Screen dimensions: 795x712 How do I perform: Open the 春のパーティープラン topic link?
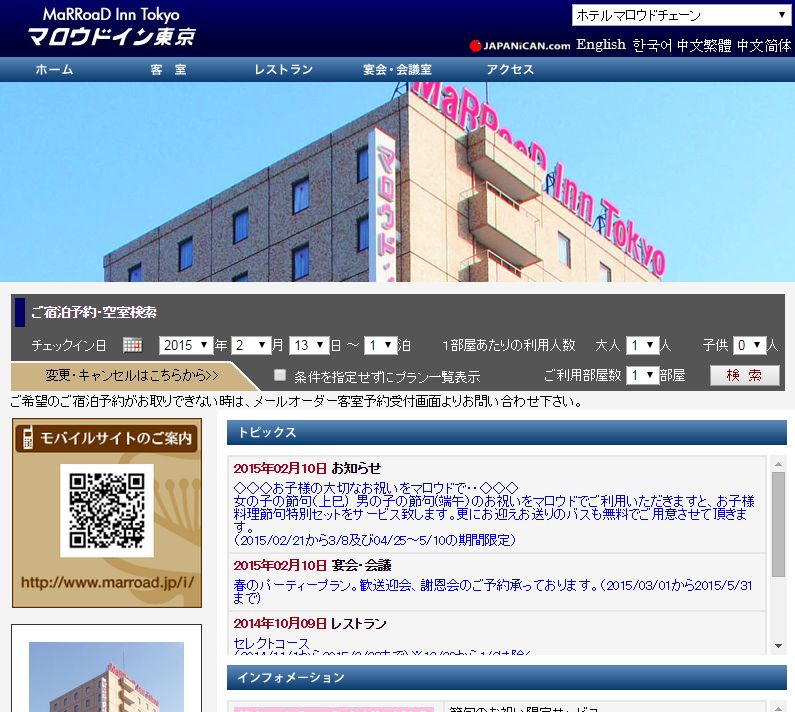493,591
